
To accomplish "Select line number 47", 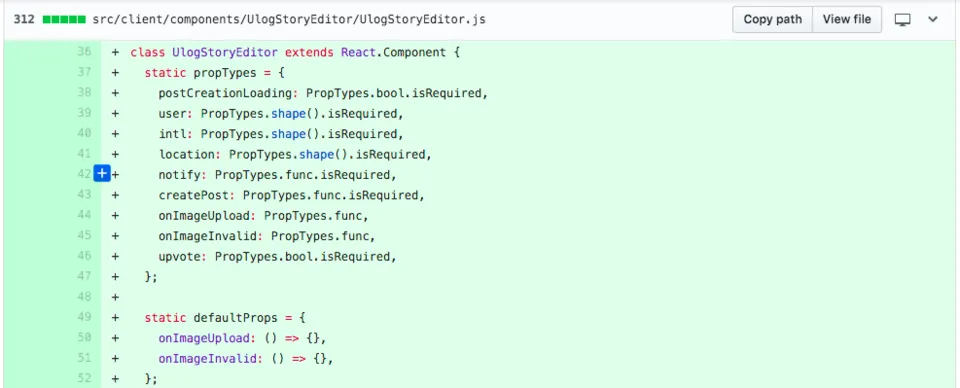I will click(x=84, y=277).
